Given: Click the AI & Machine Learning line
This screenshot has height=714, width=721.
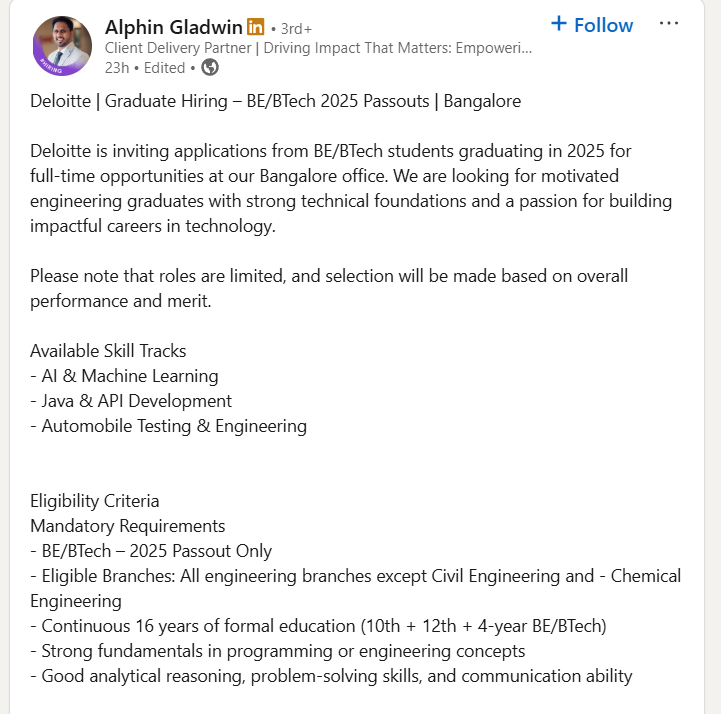Looking at the screenshot, I should [x=124, y=376].
